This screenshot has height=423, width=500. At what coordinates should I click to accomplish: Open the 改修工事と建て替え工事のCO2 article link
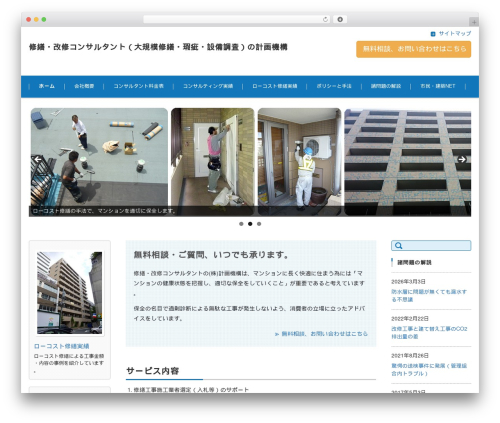[x=429, y=332]
